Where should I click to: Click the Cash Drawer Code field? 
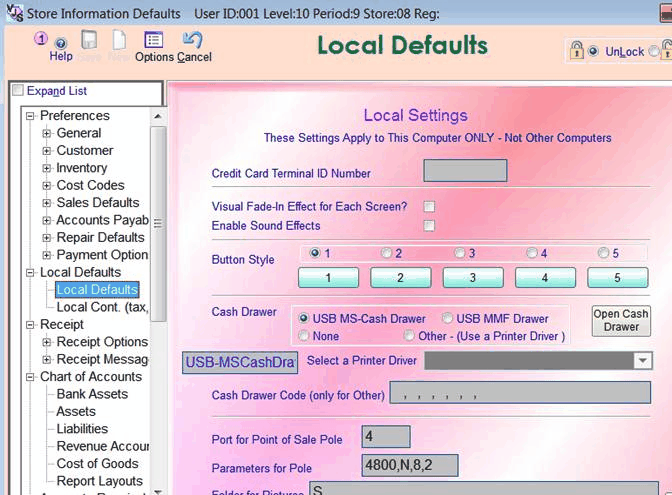click(x=520, y=392)
